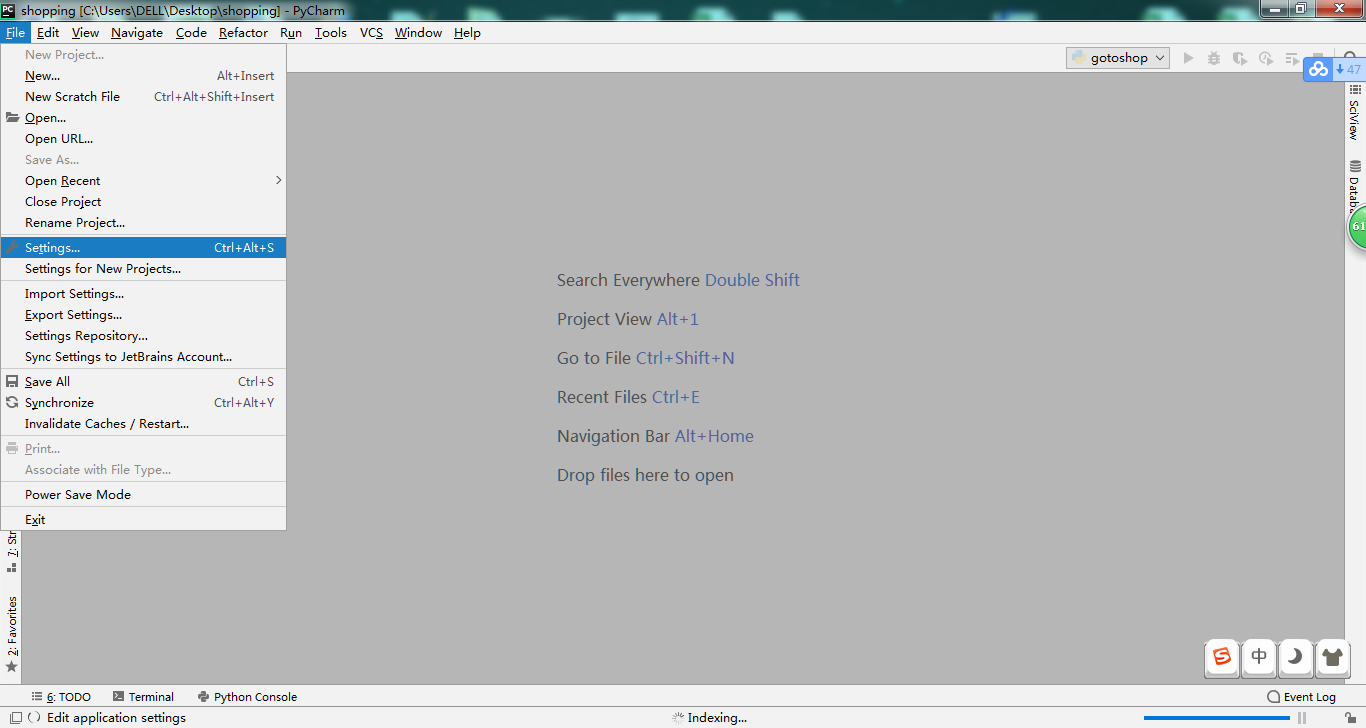Screen dimensions: 1366x728
Task: Open the Refactor menu
Action: (x=243, y=33)
